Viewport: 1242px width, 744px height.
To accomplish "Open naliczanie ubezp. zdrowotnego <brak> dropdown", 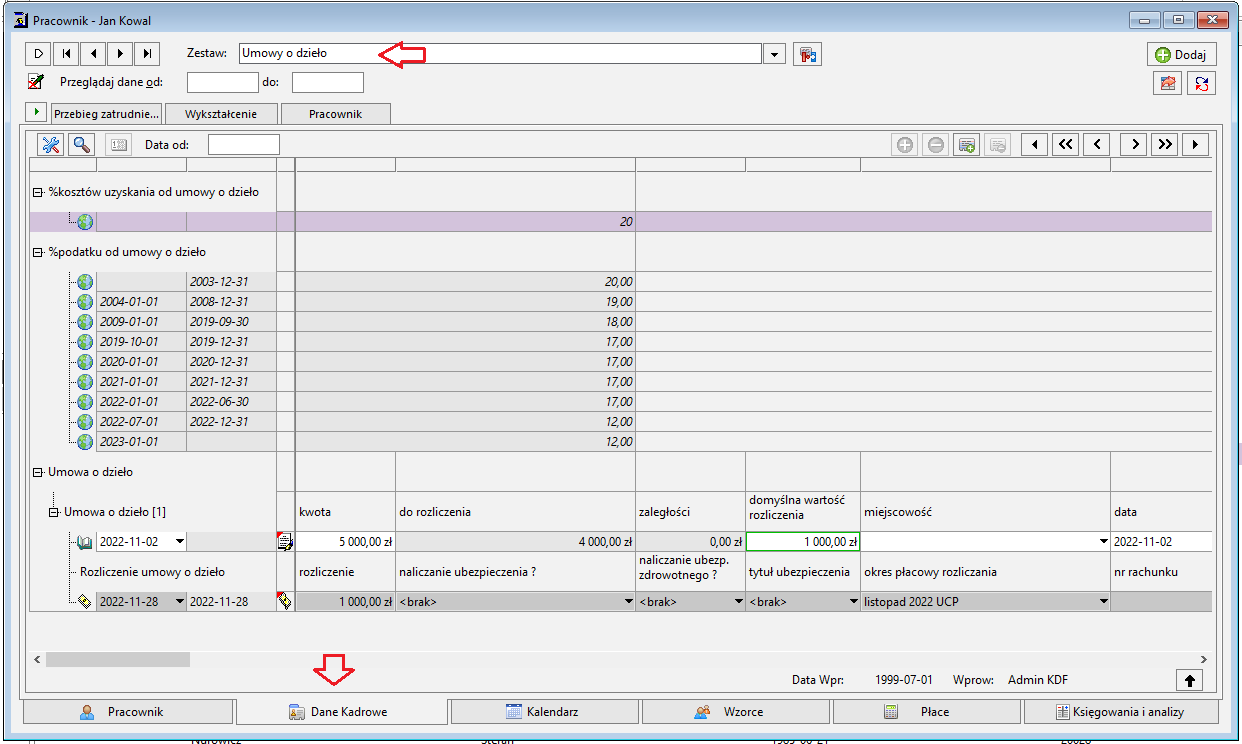I will click(738, 602).
